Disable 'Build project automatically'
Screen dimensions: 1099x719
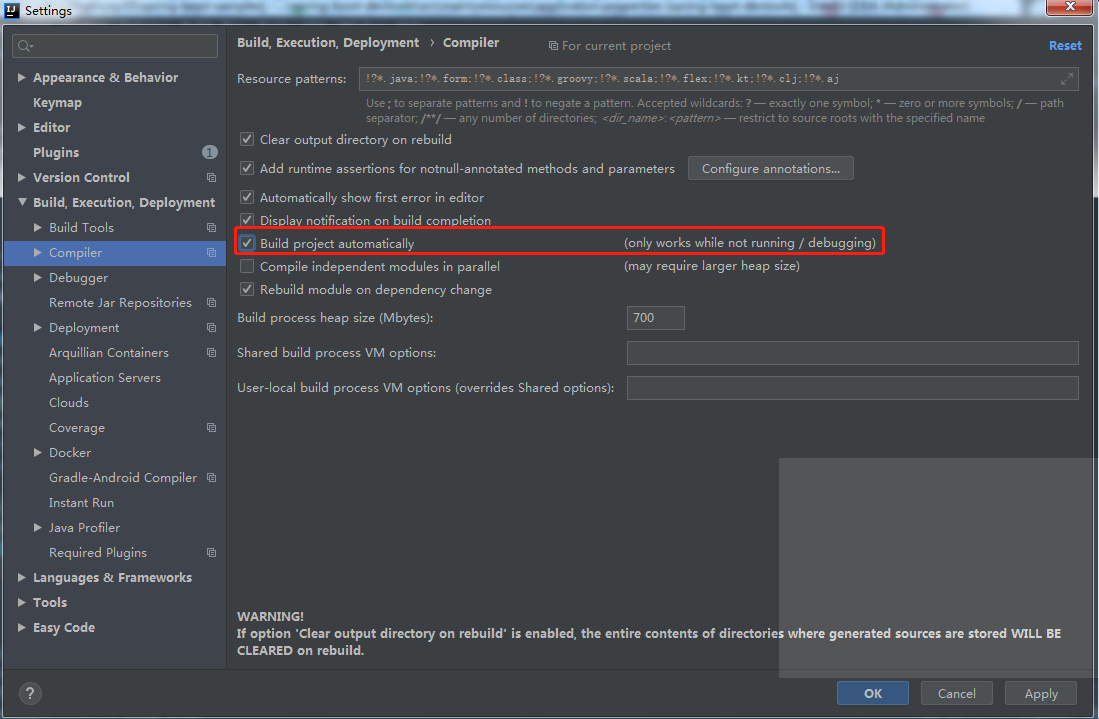coord(246,242)
